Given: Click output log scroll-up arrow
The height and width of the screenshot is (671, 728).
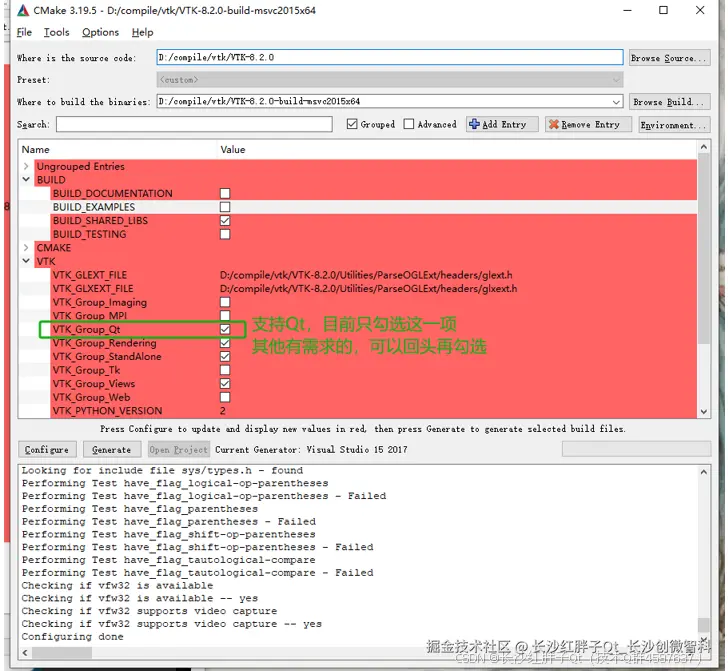Looking at the screenshot, I should (703, 472).
